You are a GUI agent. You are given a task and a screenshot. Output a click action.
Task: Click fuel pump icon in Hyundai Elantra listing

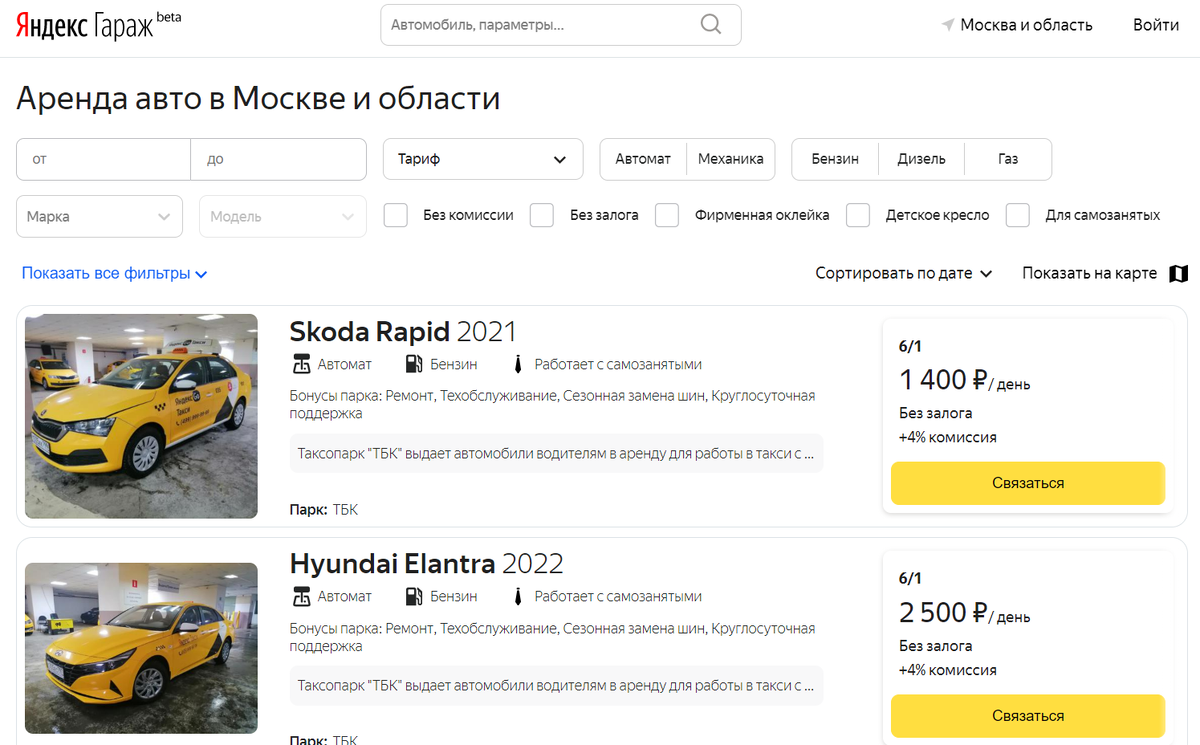point(414,596)
